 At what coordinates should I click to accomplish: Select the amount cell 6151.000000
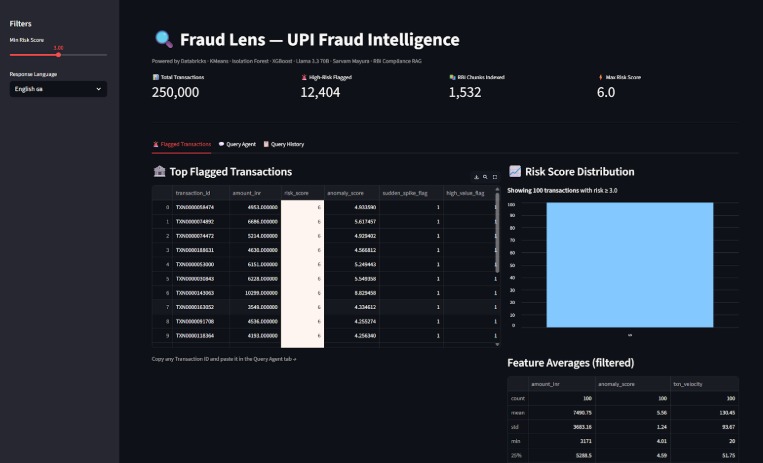click(255, 264)
